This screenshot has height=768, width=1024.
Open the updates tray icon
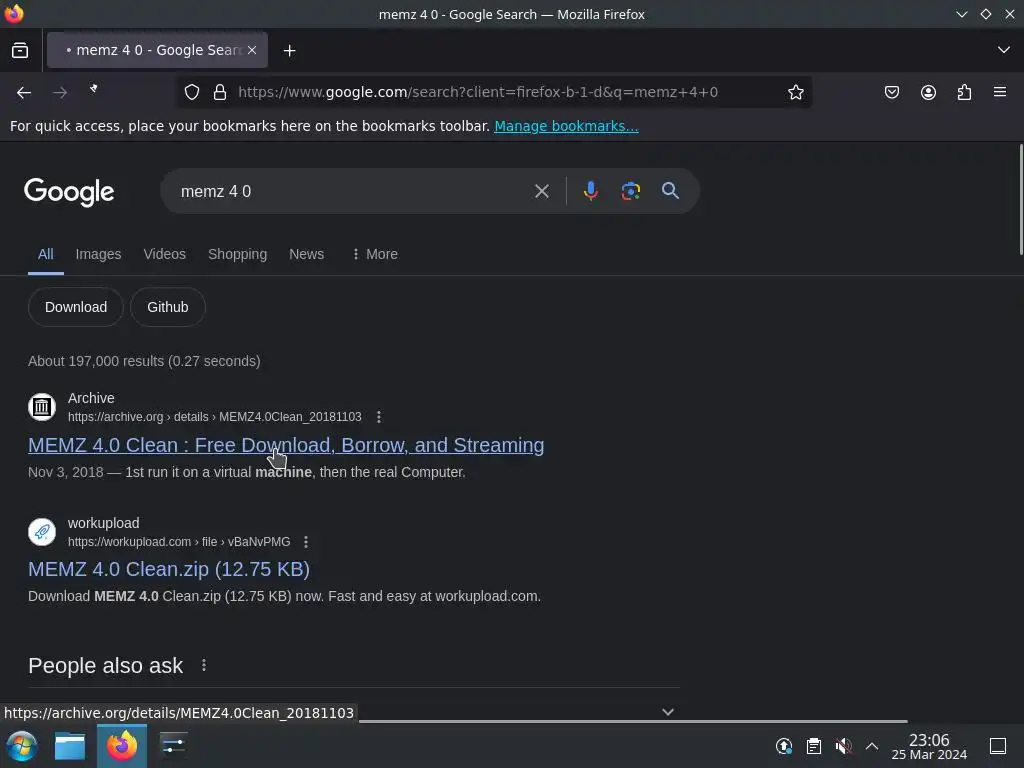pos(784,746)
